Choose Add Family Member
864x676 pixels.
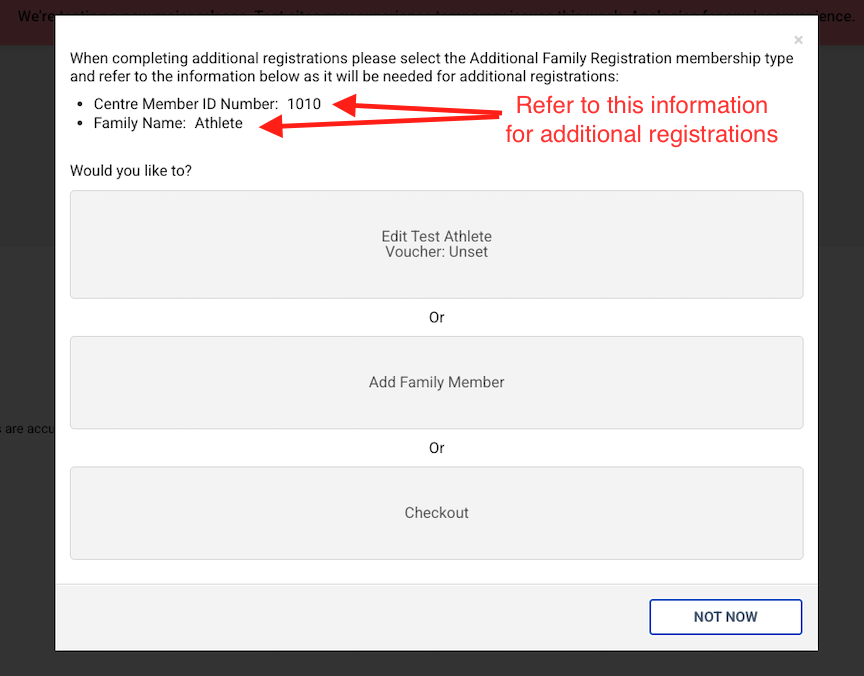436,382
